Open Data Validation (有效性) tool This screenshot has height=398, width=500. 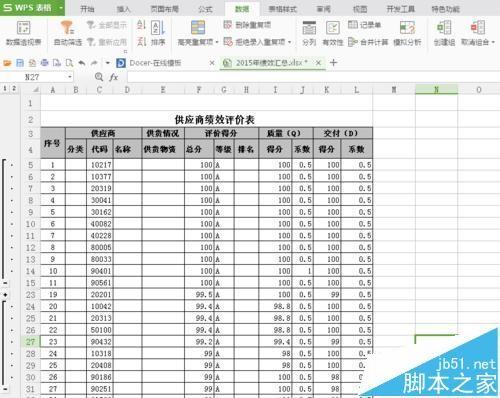click(x=333, y=33)
